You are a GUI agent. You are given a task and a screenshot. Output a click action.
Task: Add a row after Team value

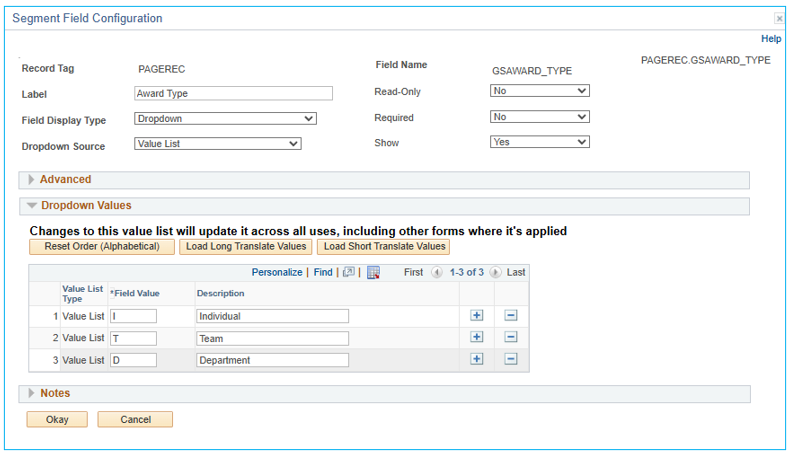(477, 337)
